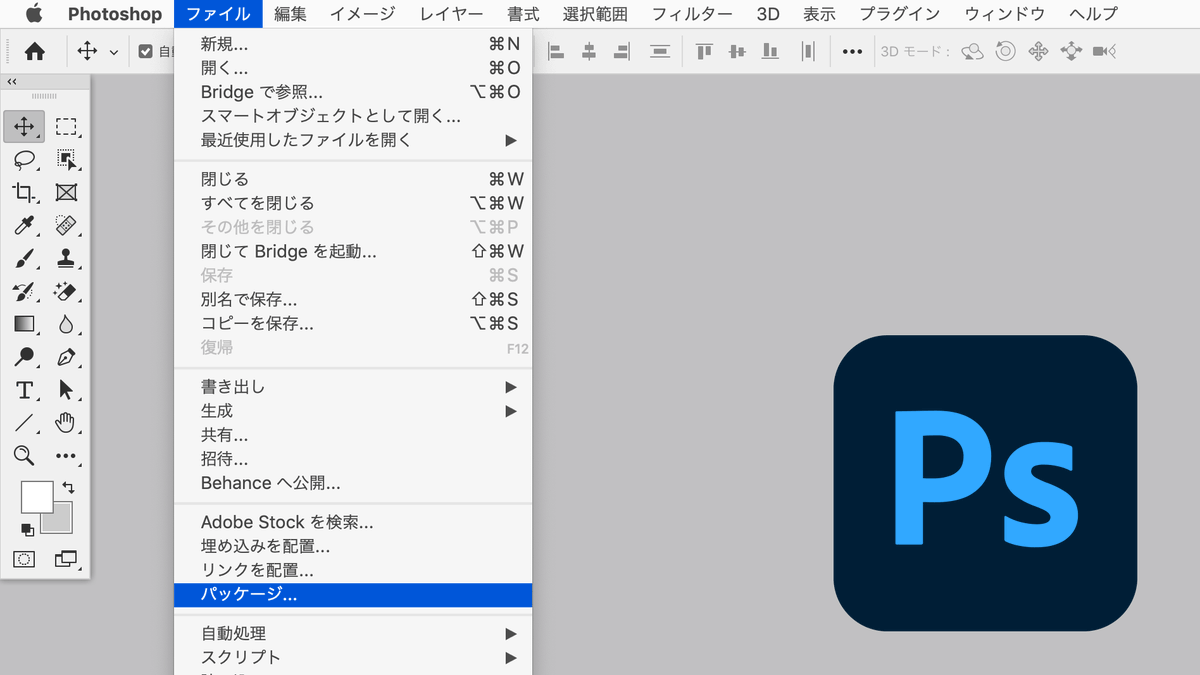
Task: Align bottom edges in options bar
Action: coord(770,51)
